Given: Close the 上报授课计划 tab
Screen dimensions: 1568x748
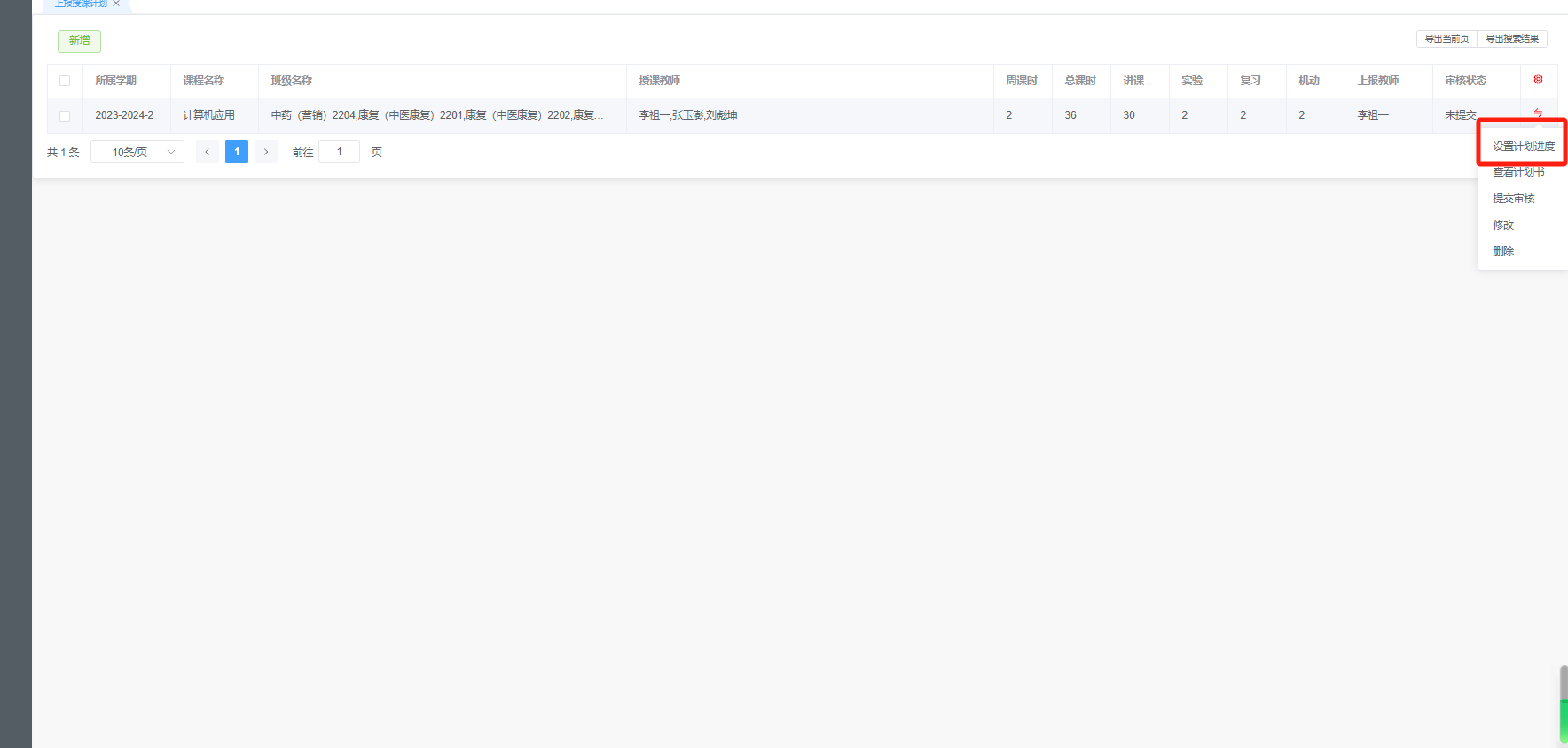Looking at the screenshot, I should tap(116, 4).
